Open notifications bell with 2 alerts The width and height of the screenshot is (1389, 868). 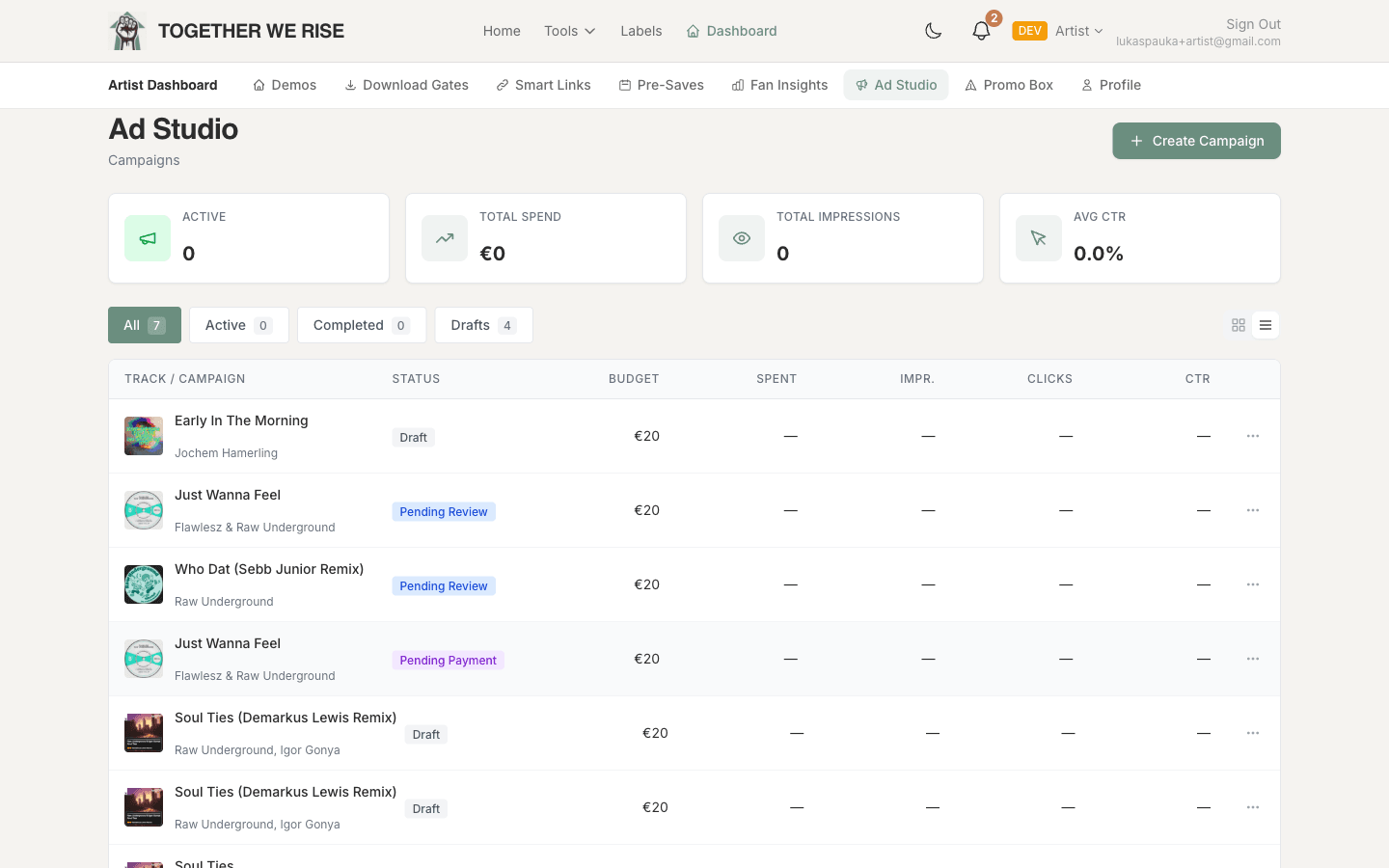[981, 31]
